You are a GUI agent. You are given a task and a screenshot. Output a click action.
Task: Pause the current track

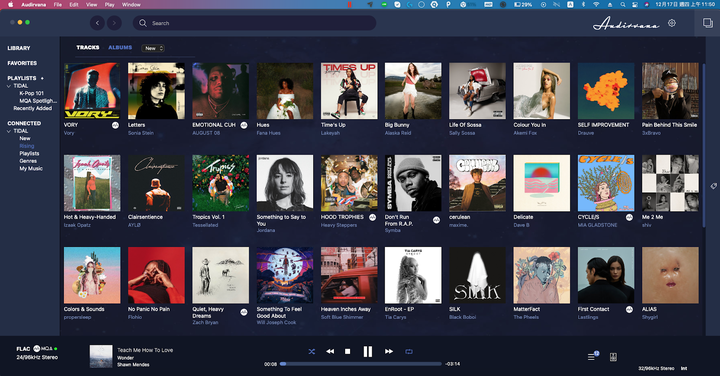tap(368, 352)
